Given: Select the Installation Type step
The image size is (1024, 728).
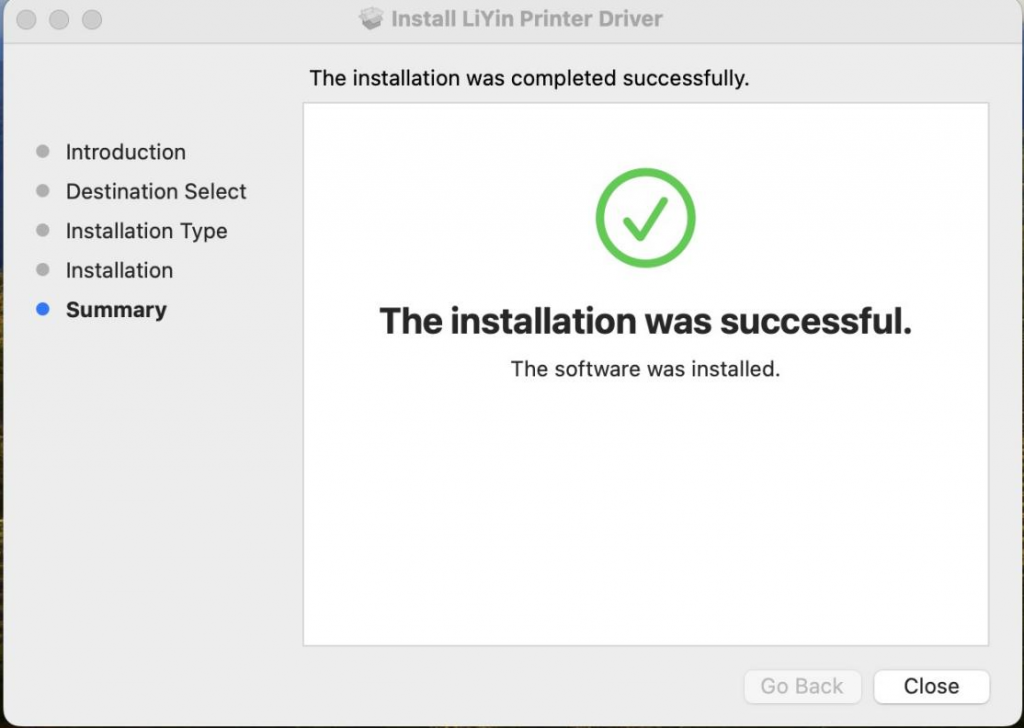Looking at the screenshot, I should point(146,231).
